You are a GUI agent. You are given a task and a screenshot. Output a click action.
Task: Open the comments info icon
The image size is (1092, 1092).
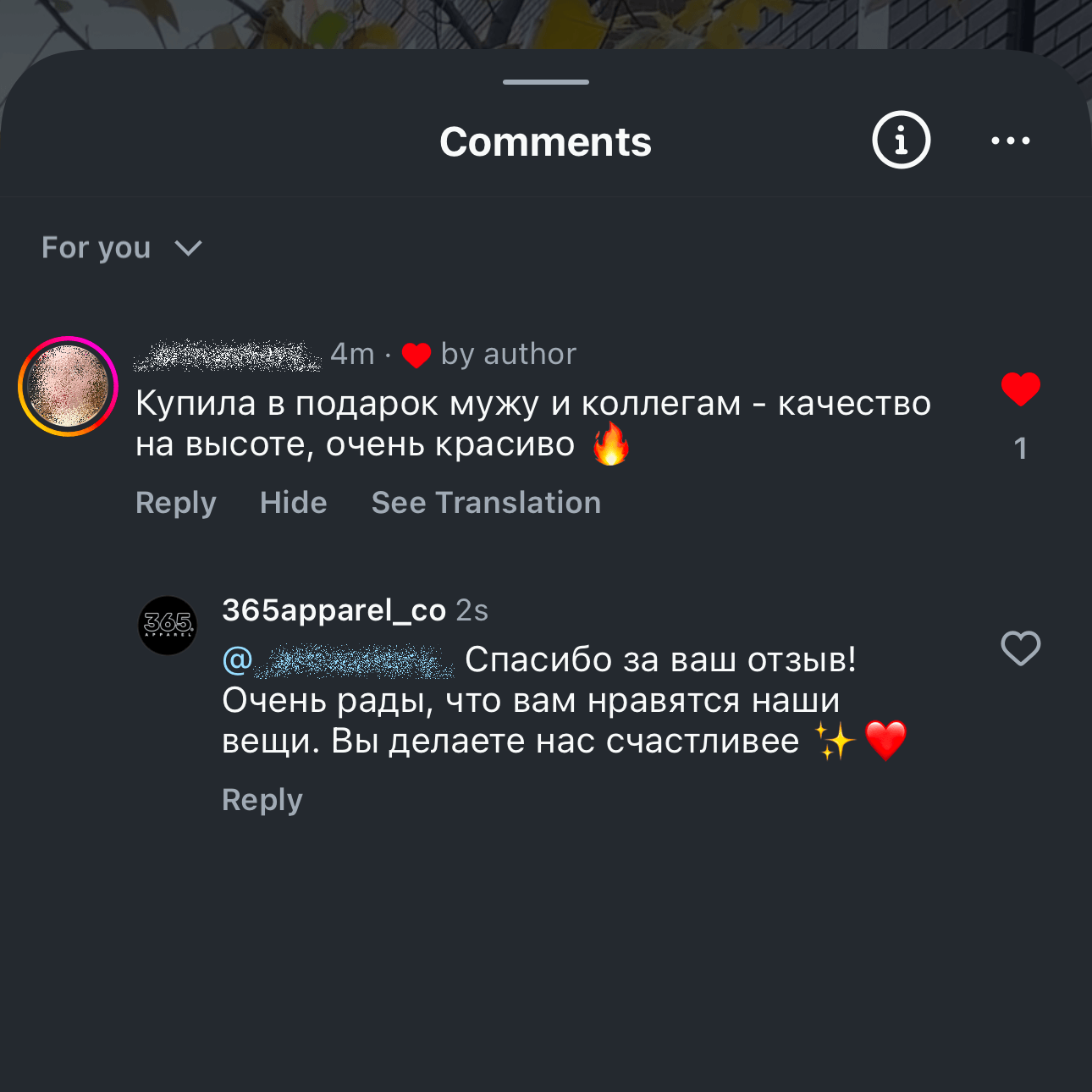point(901,141)
